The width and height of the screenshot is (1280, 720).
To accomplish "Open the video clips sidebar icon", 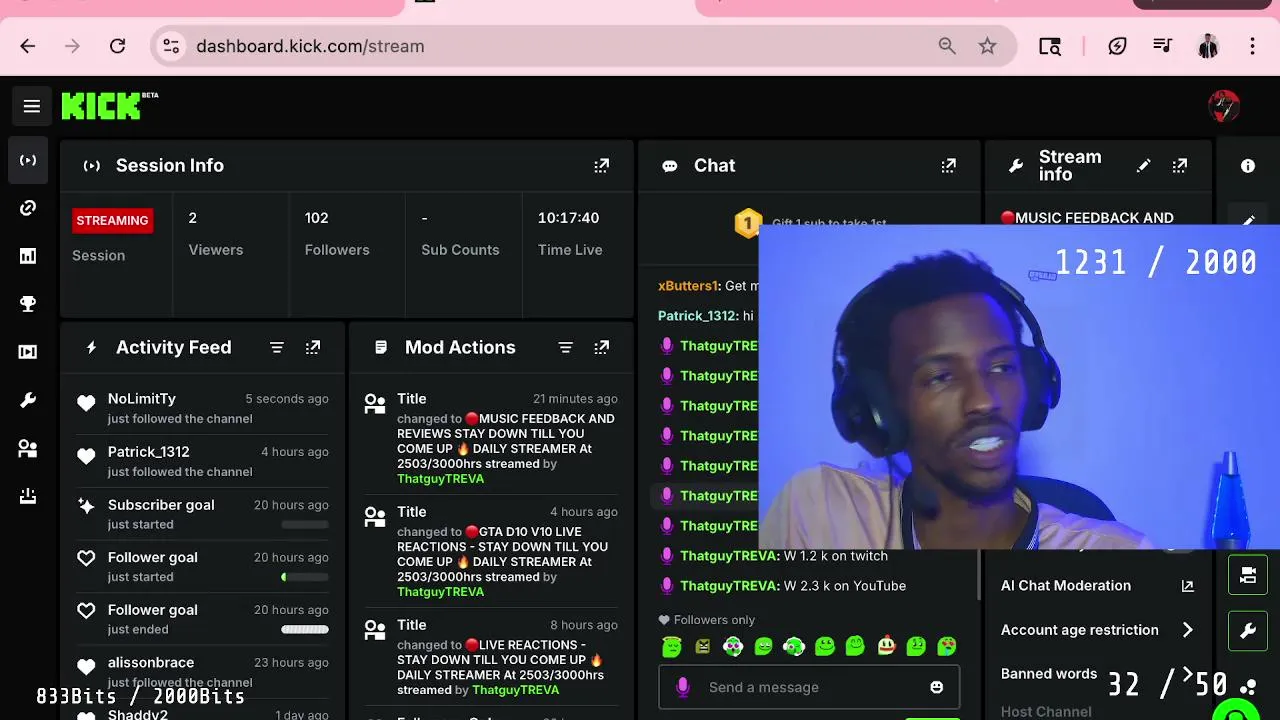I will point(28,352).
